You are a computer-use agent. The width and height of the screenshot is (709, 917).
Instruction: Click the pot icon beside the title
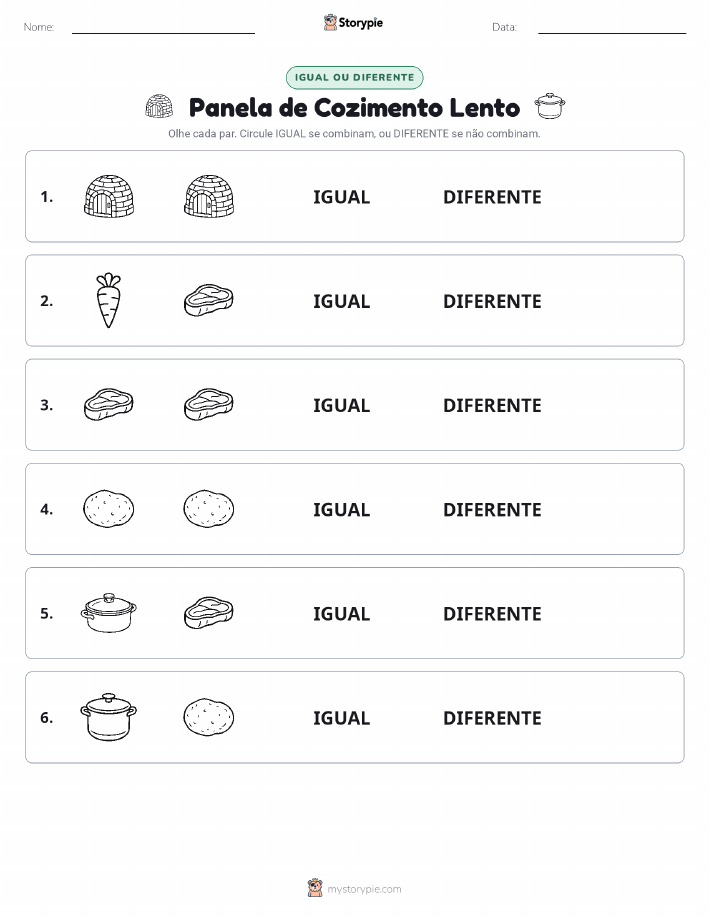pos(550,106)
